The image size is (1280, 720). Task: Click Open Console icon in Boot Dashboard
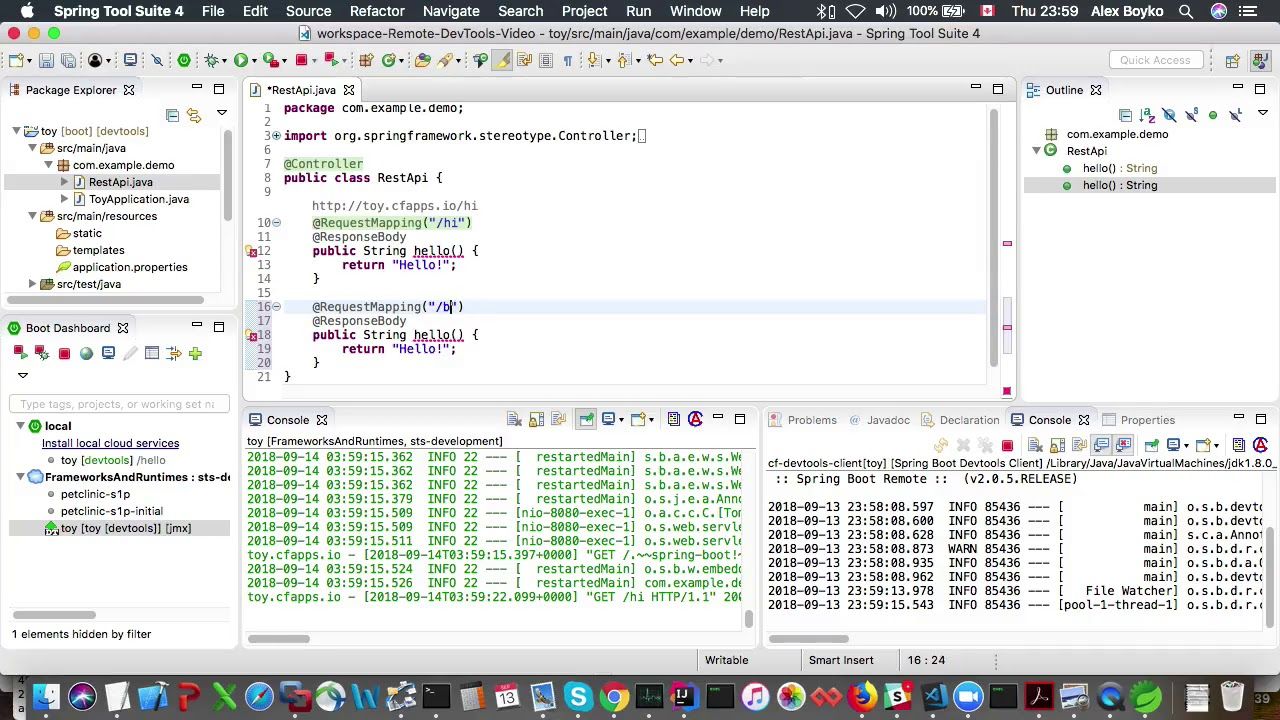coord(108,353)
